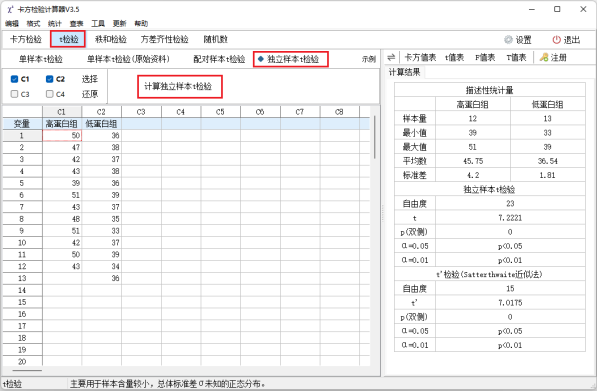Click the 低蛋白组 variable name cell in grid
The width and height of the screenshot is (598, 392).
pos(101,124)
